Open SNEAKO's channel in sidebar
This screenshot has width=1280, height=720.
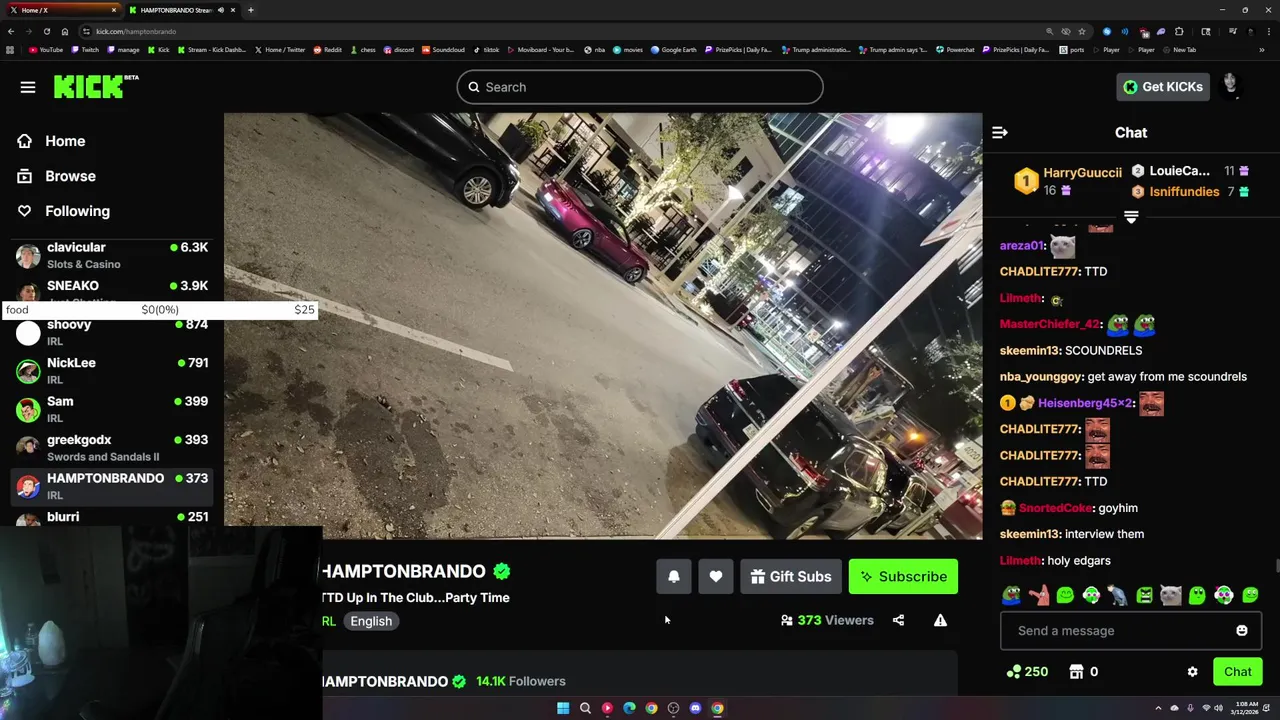click(x=112, y=290)
